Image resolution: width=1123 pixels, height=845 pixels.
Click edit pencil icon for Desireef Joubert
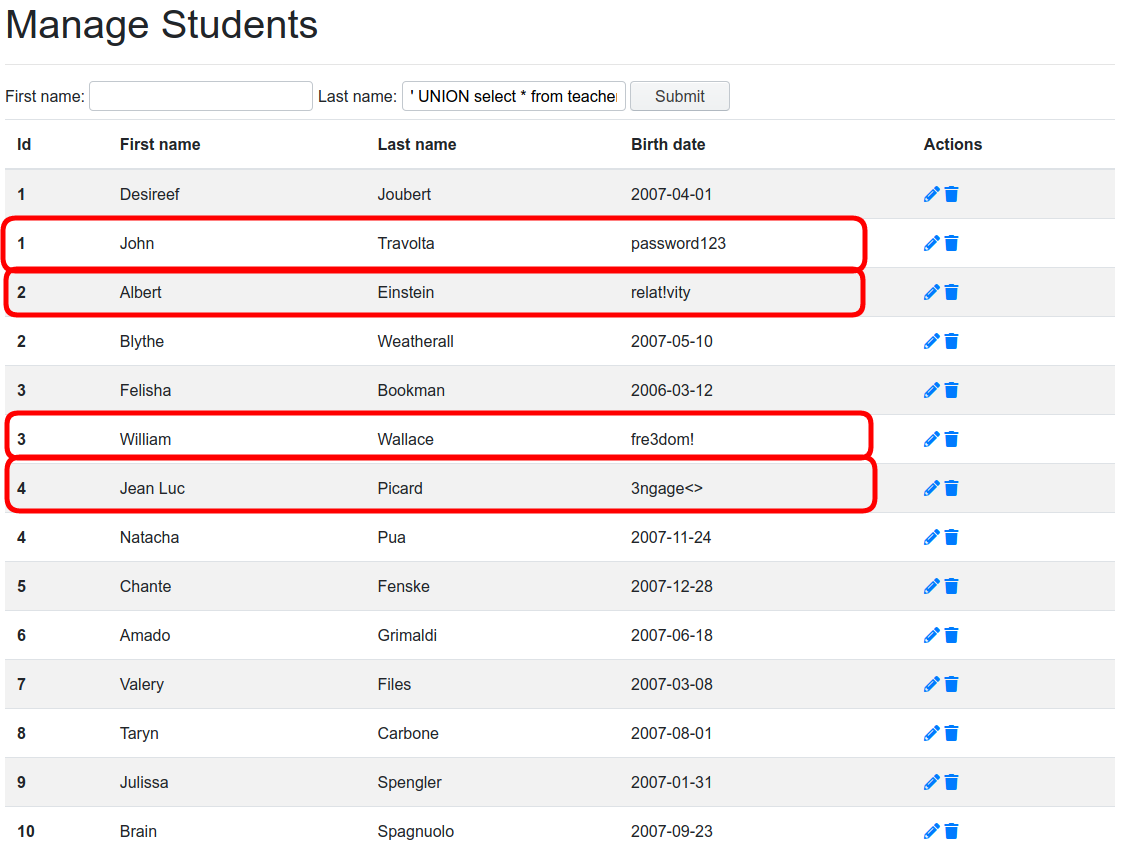[931, 194]
